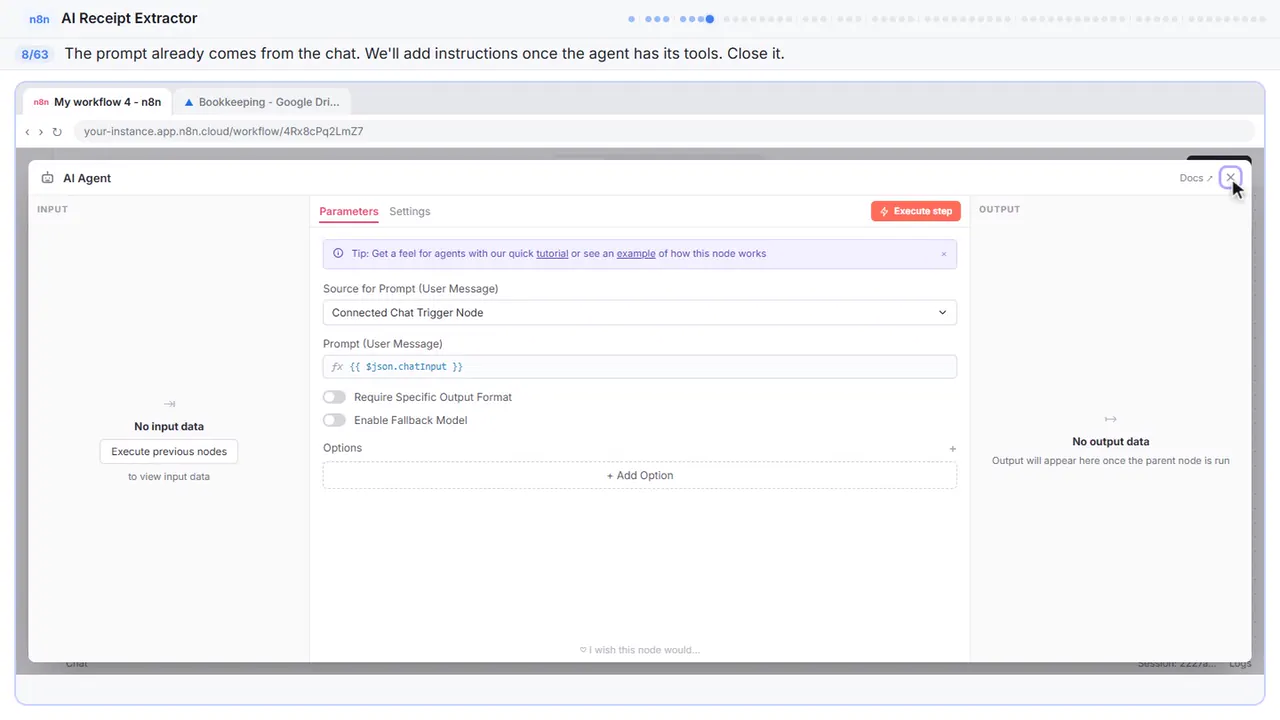This screenshot has height=720, width=1280.
Task: Click the INPUT panel heading
Action: [x=52, y=210]
